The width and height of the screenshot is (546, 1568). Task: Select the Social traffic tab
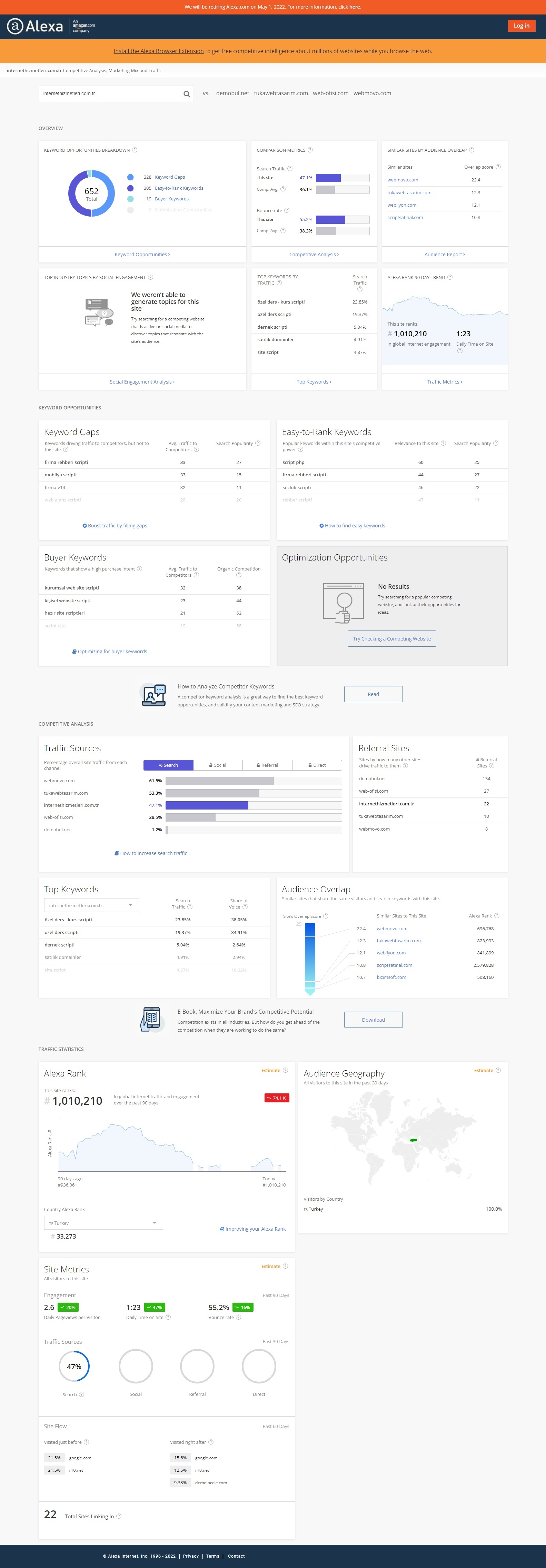pos(218,765)
